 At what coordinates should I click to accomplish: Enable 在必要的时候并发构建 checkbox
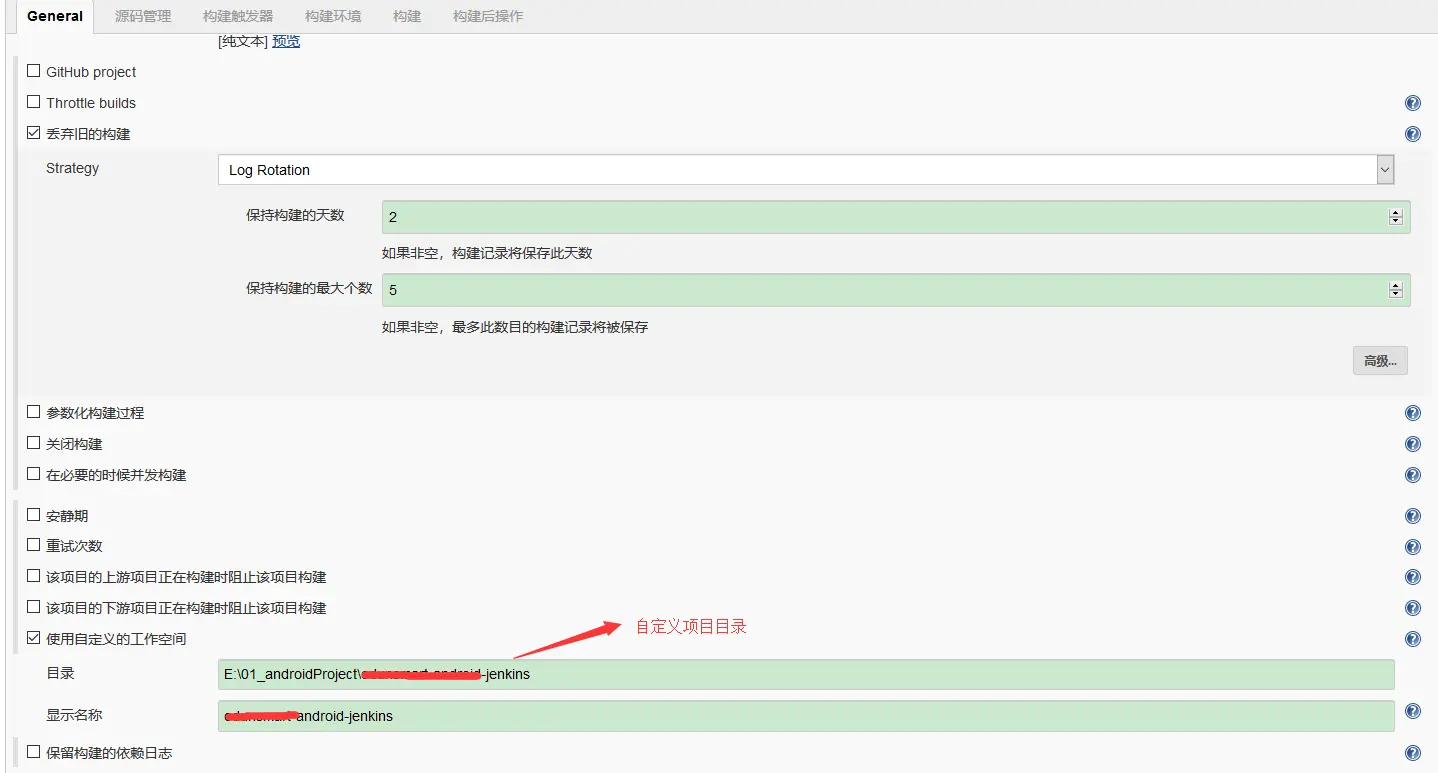34,474
